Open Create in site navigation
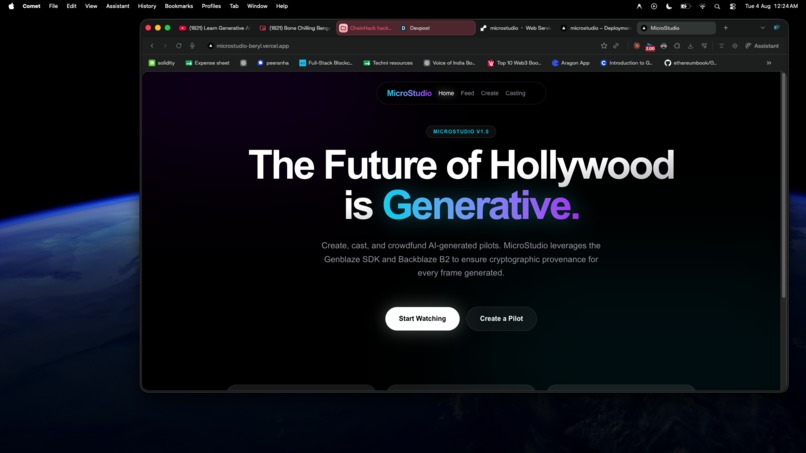Screen dimensions: 806x453 point(489,93)
